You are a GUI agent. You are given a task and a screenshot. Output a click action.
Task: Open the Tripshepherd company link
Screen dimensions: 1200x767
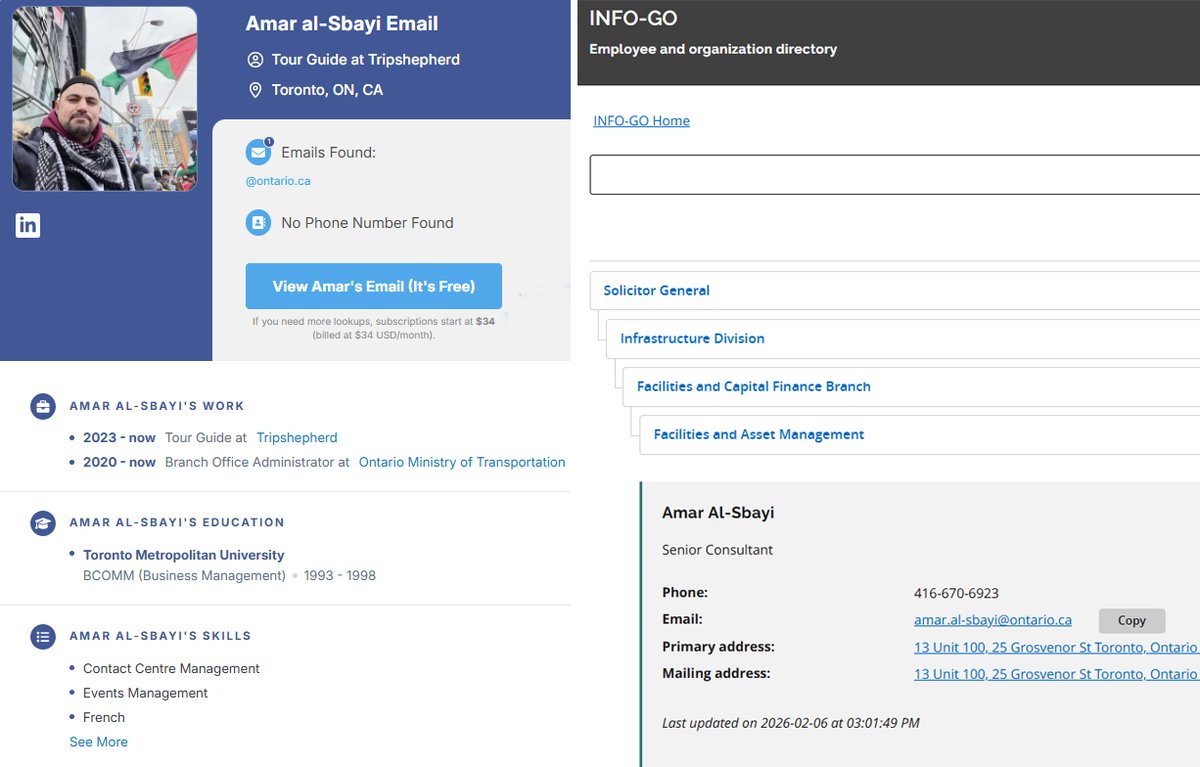point(297,438)
